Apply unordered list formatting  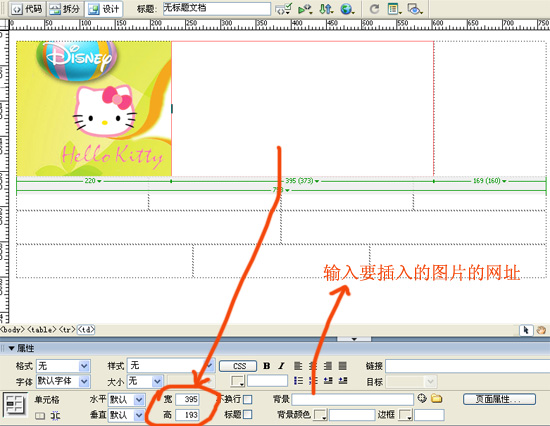tap(298, 381)
